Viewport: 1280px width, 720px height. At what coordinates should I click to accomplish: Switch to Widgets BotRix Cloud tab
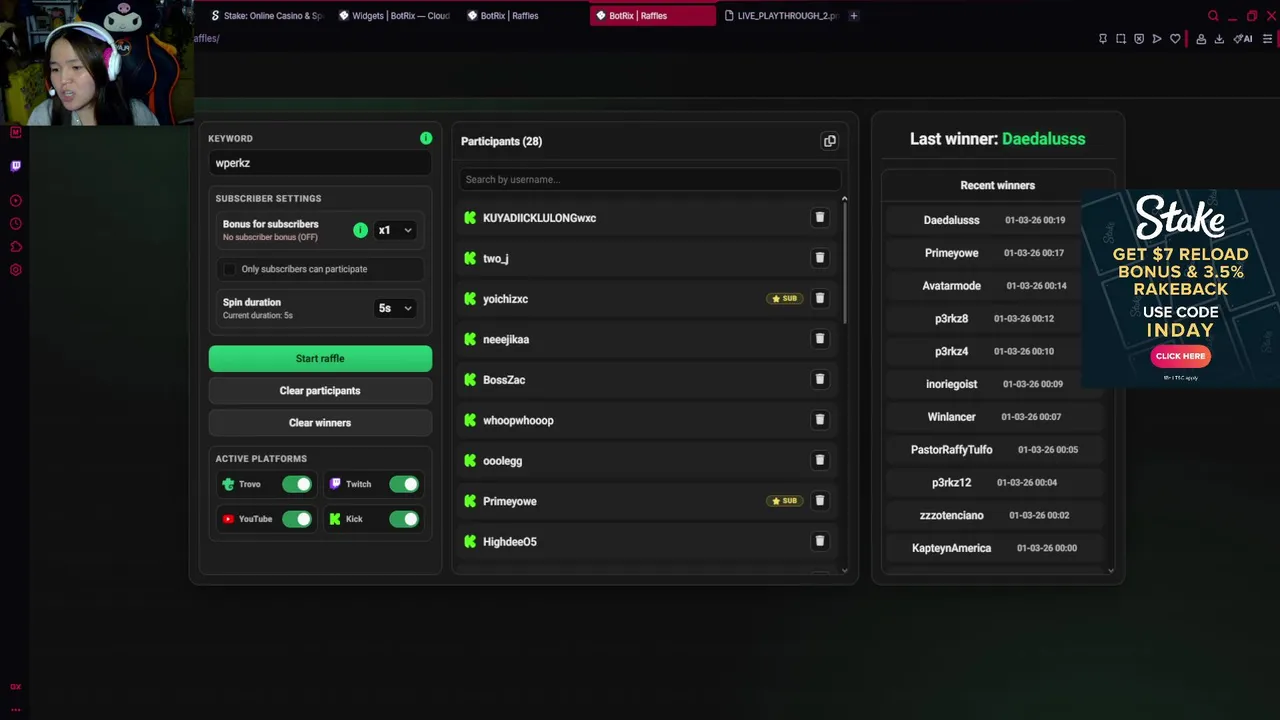click(x=394, y=16)
